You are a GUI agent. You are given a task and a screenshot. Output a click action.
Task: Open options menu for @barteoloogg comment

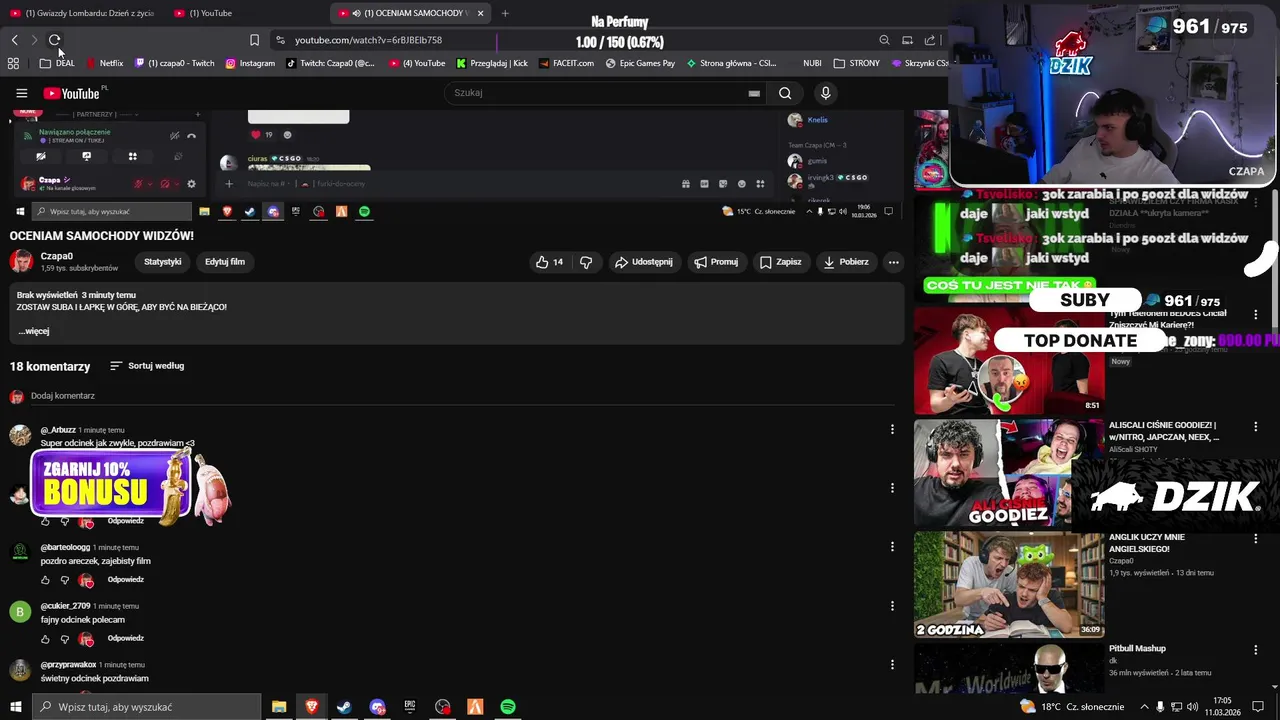(892, 546)
